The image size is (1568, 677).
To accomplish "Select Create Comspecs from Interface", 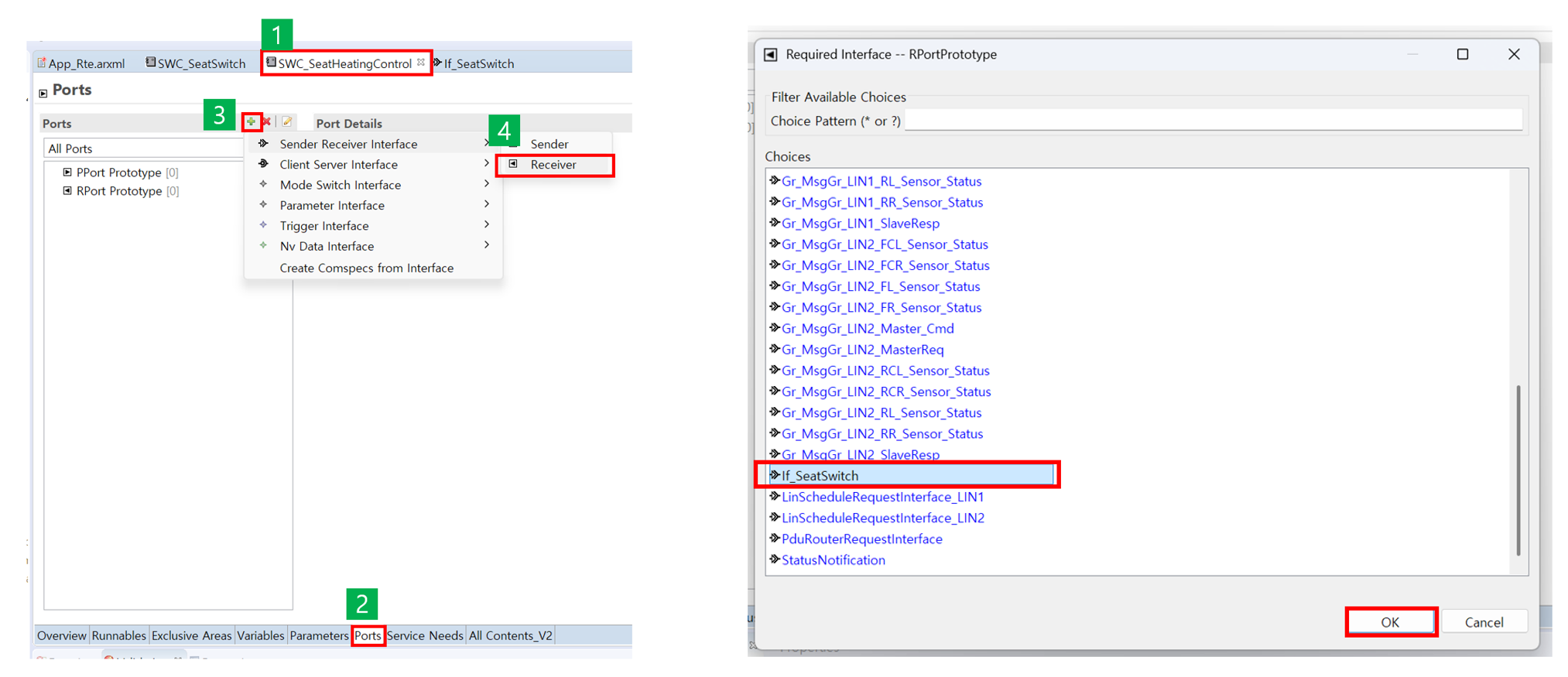I will [x=366, y=268].
